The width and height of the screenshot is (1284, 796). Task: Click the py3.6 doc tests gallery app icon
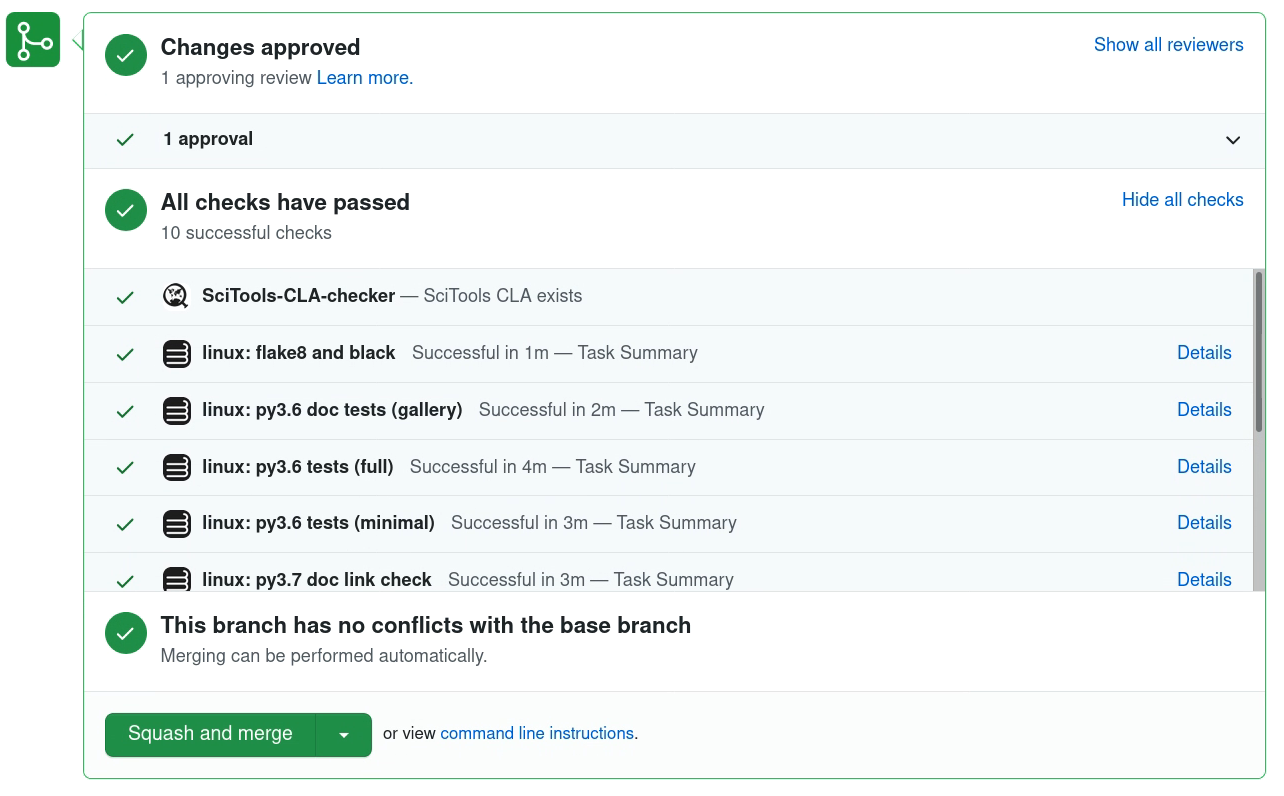176,410
